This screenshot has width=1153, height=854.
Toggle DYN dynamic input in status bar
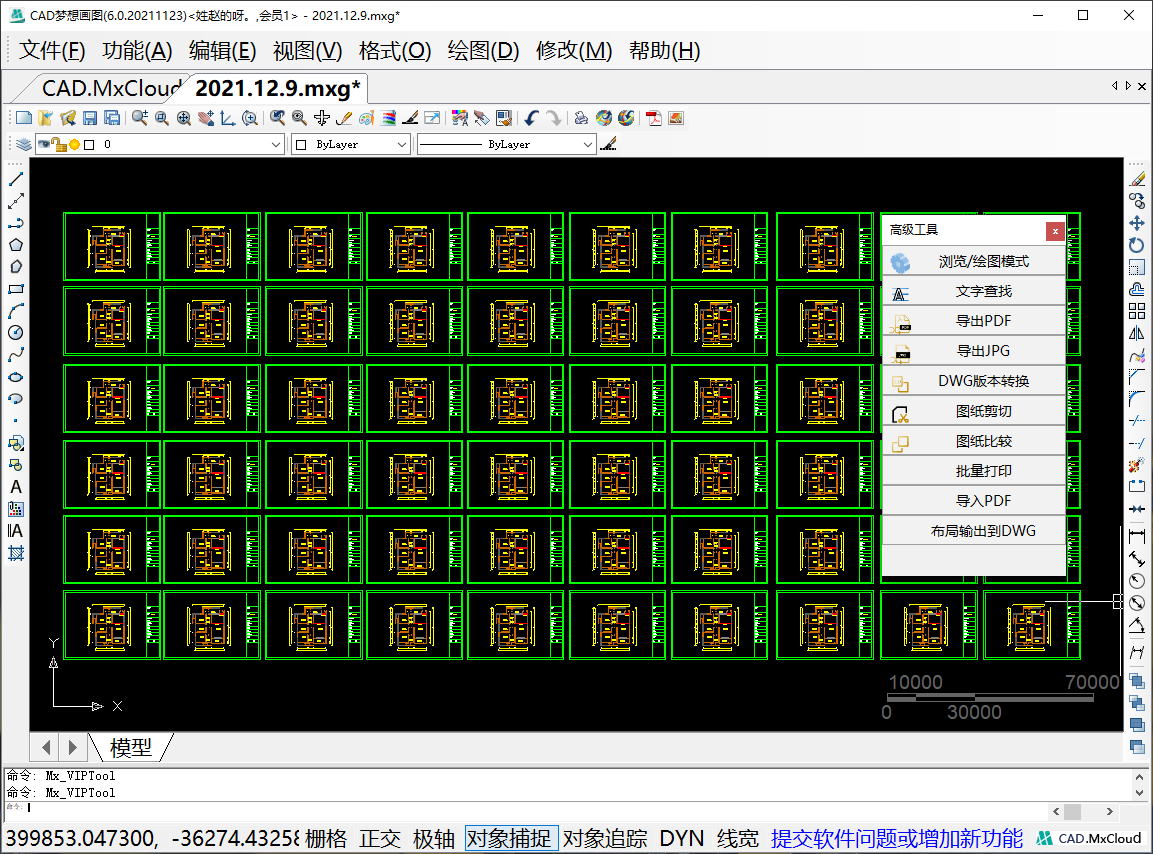682,839
